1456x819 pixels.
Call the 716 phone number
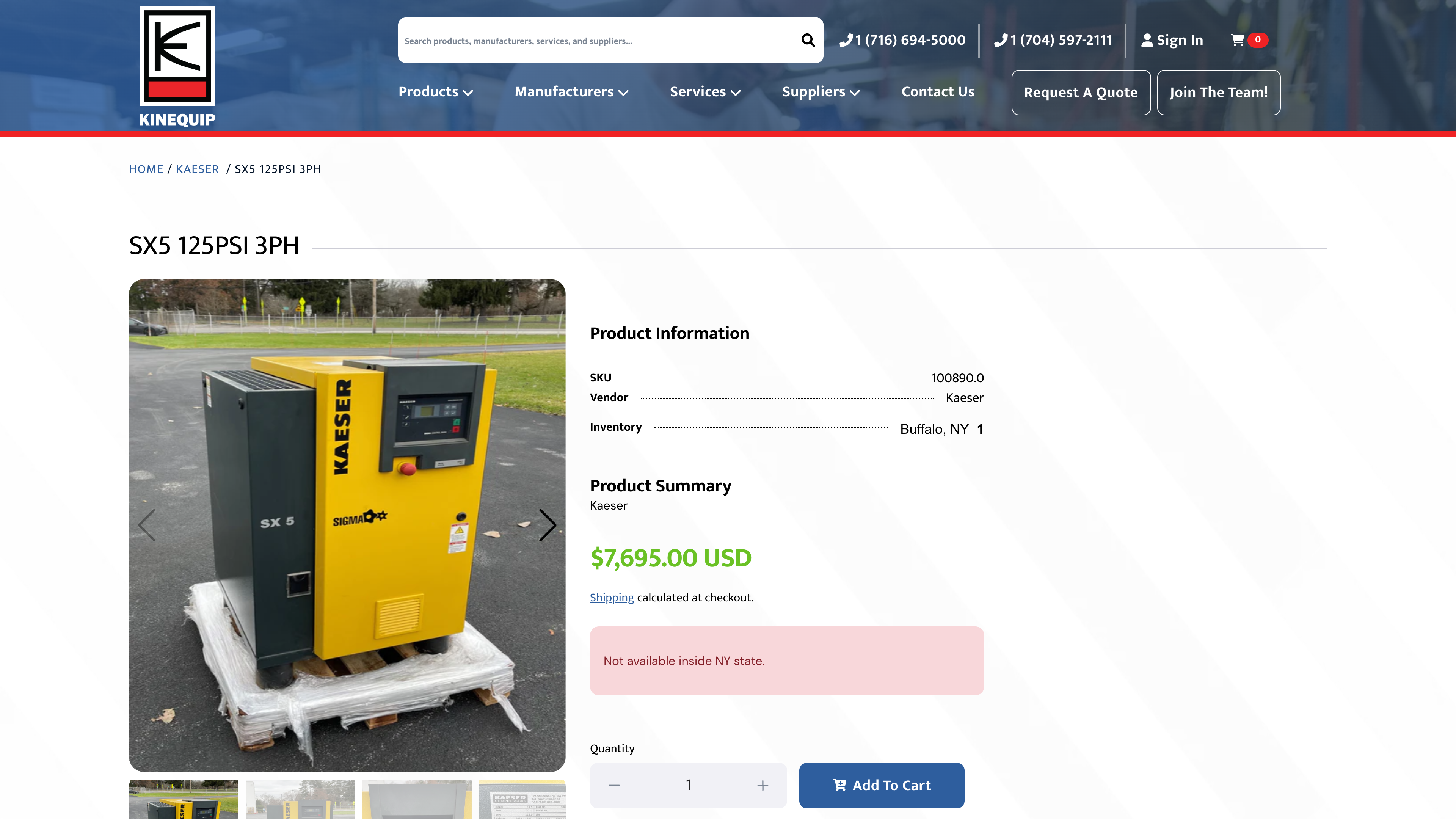coord(903,40)
